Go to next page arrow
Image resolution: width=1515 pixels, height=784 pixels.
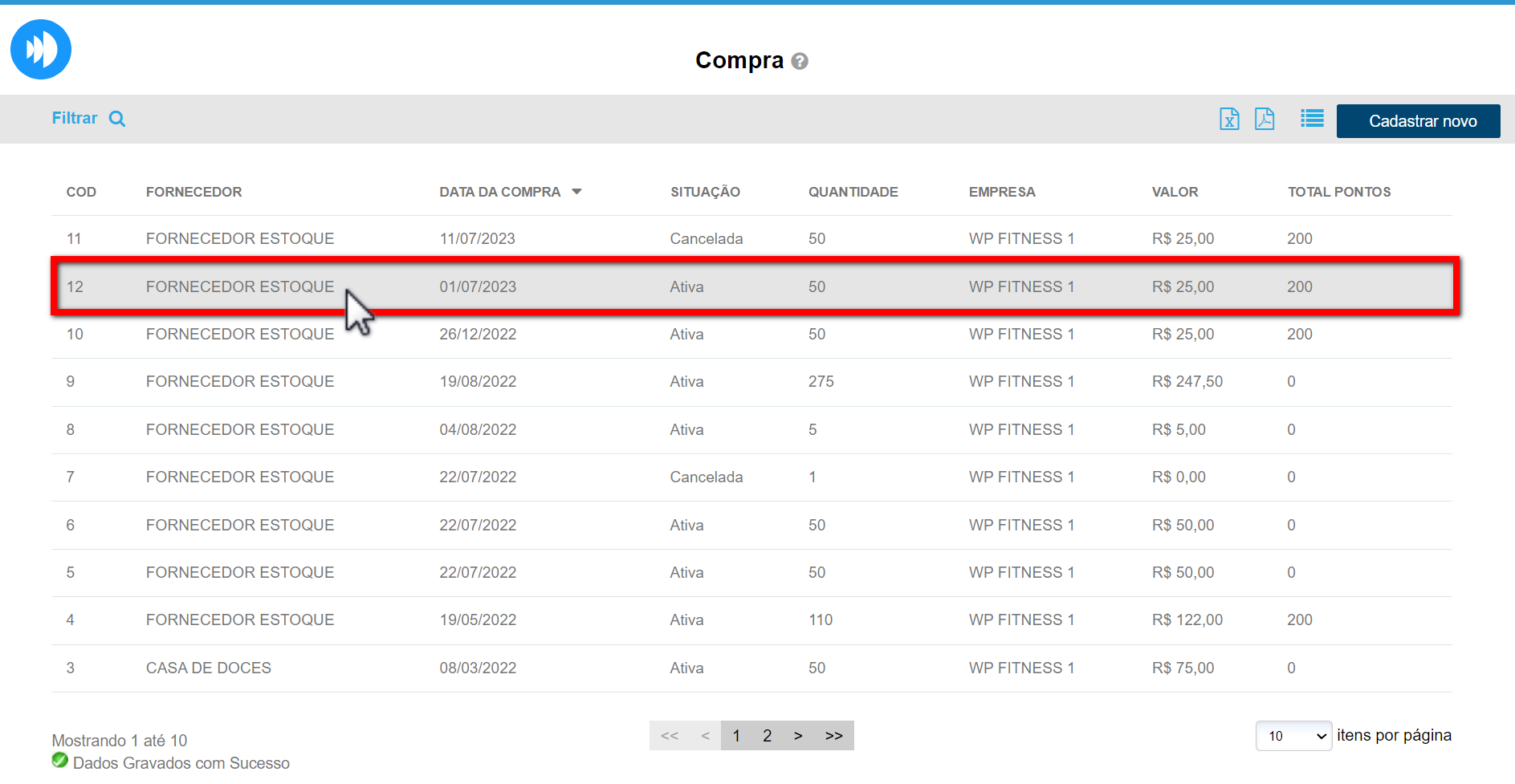tap(798, 736)
